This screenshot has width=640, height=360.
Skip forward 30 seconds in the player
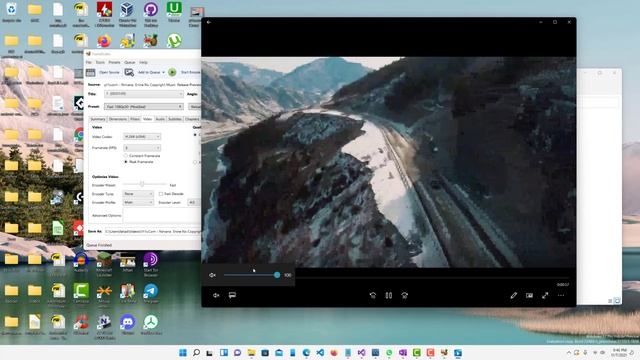click(x=404, y=295)
